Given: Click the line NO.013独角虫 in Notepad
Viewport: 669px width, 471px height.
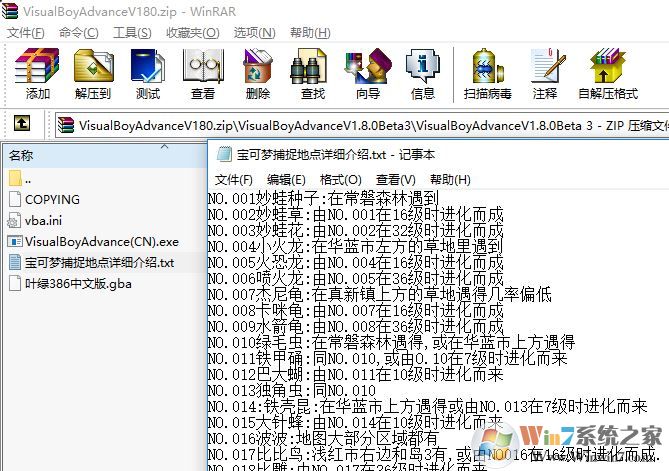Looking at the screenshot, I should click(292, 390).
